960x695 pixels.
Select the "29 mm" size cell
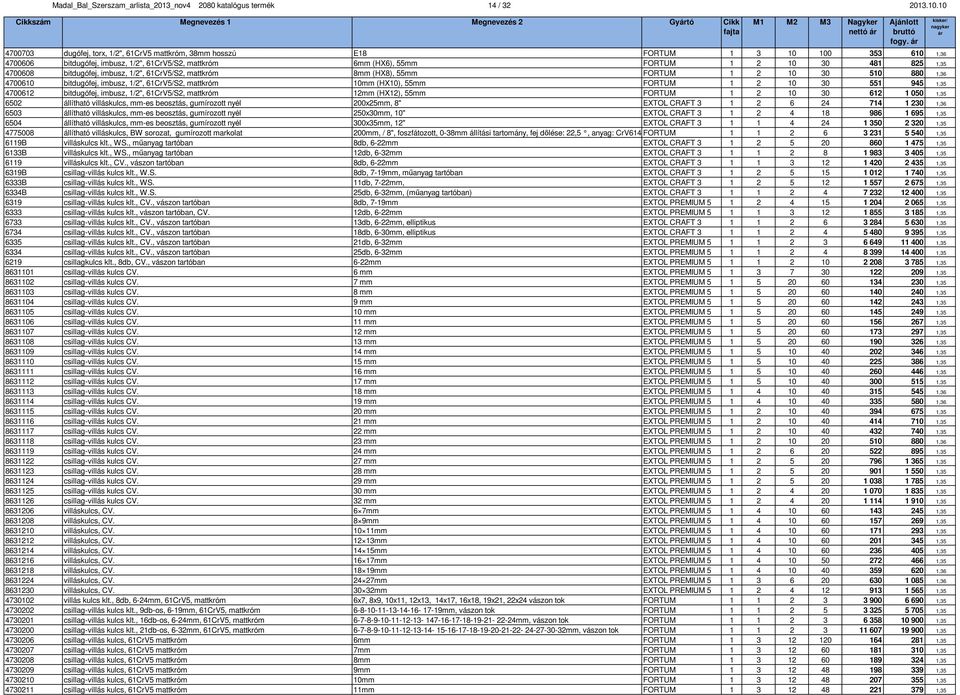click(365, 481)
